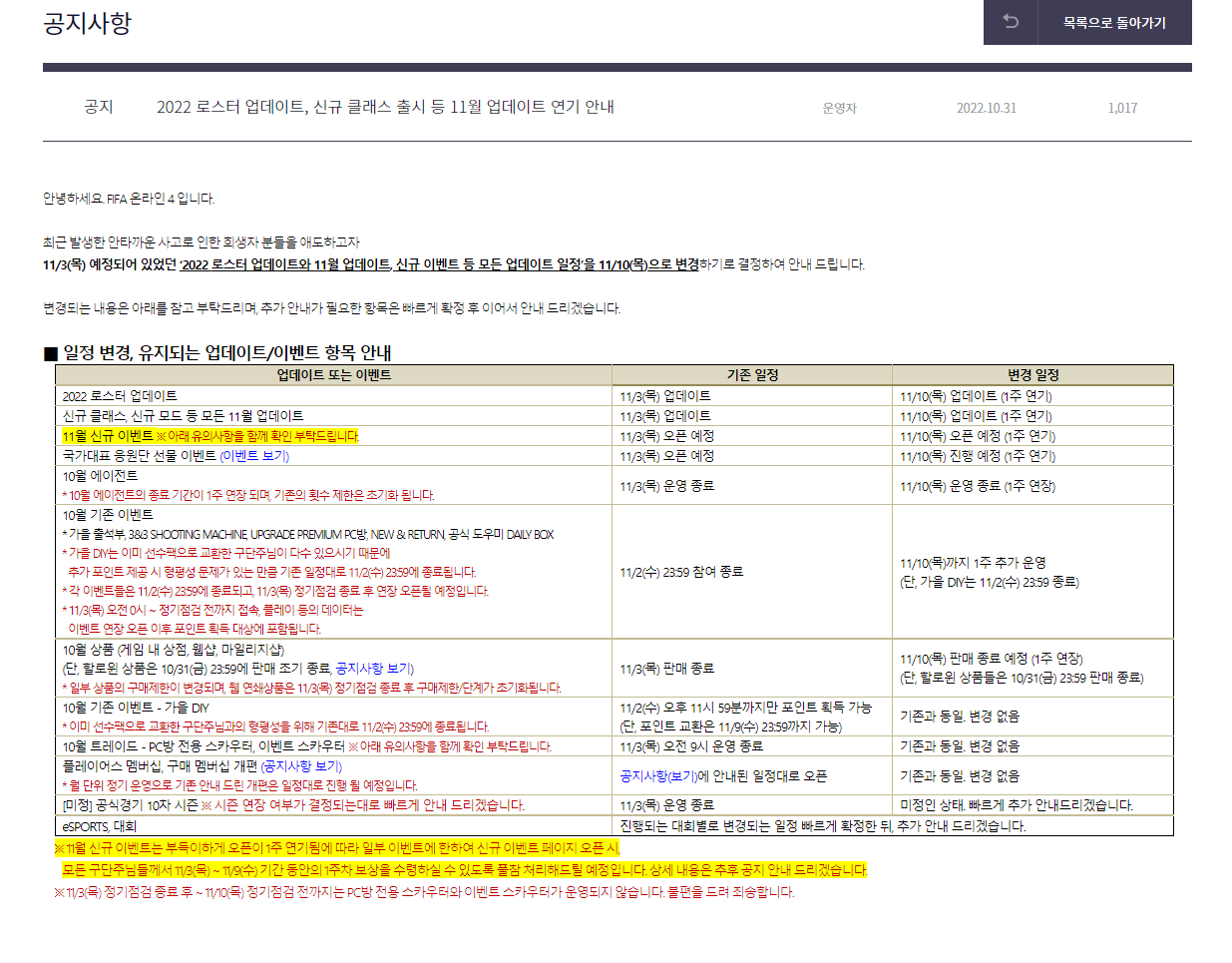The image size is (1232, 963).
Task: Click the view count 1,017
Action: [x=1122, y=108]
